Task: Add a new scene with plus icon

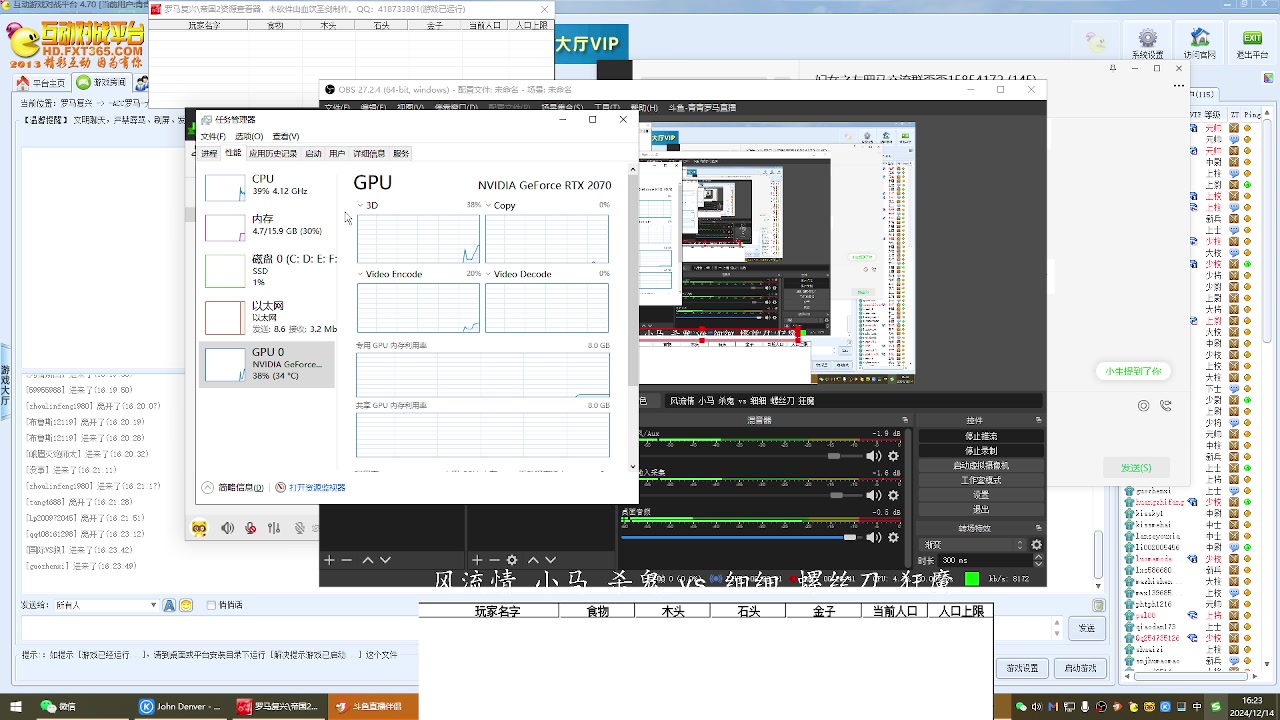Action: pyautogui.click(x=328, y=560)
